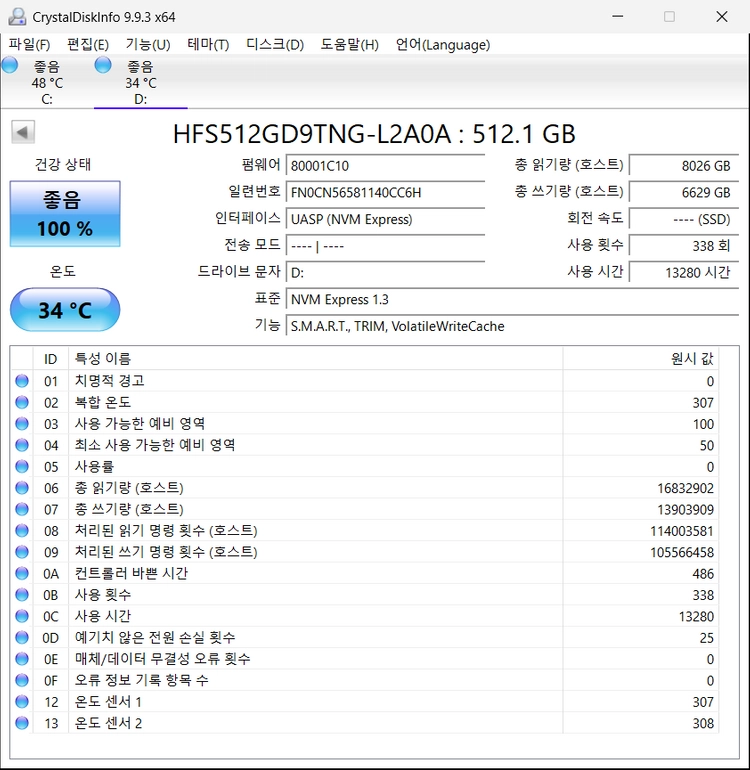750x770 pixels.
Task: Click status orb for attribute 05 사용률
Action: [x=22, y=467]
